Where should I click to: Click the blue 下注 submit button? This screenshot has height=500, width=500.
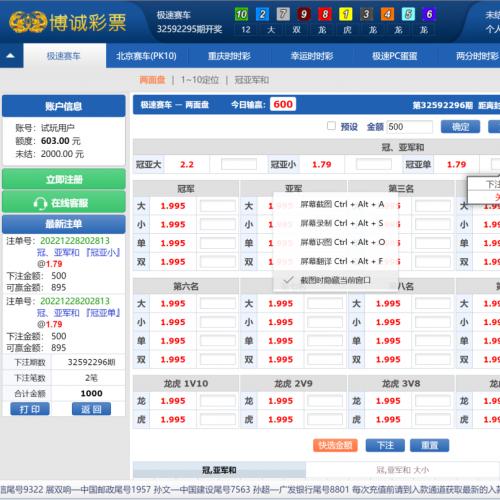click(385, 445)
